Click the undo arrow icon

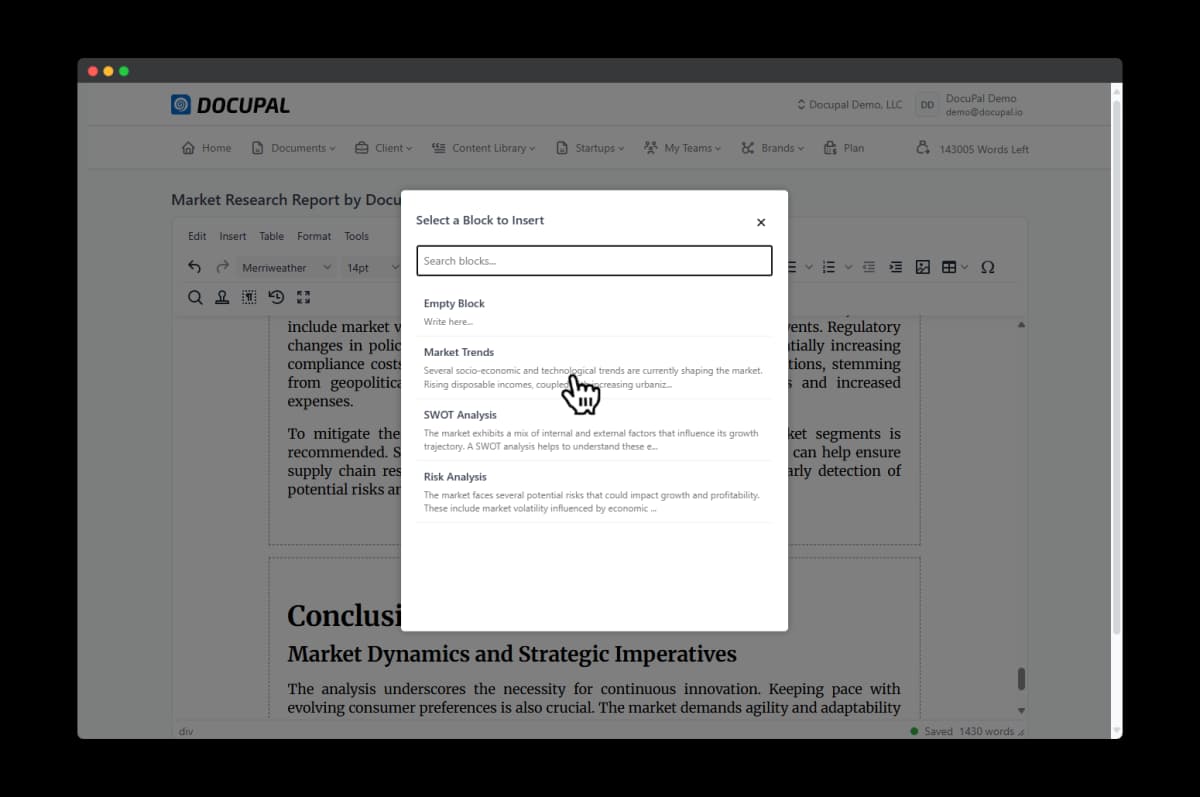194,267
